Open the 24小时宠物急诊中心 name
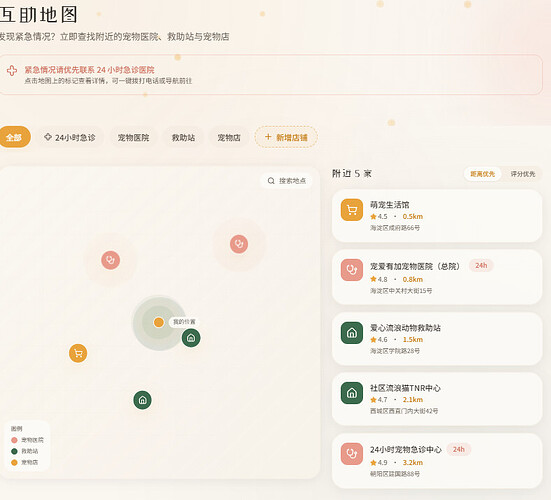551x500 pixels. [406, 449]
